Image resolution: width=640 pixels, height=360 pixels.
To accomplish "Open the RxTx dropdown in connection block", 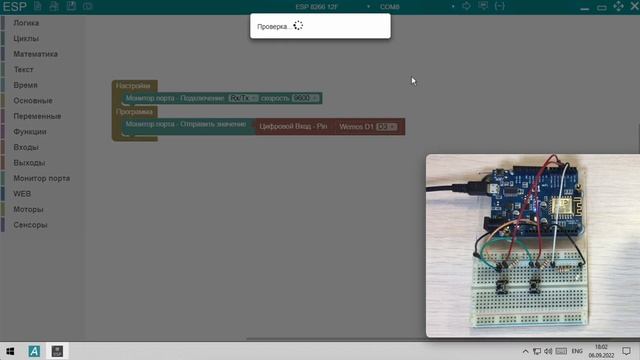I will (x=243, y=98).
